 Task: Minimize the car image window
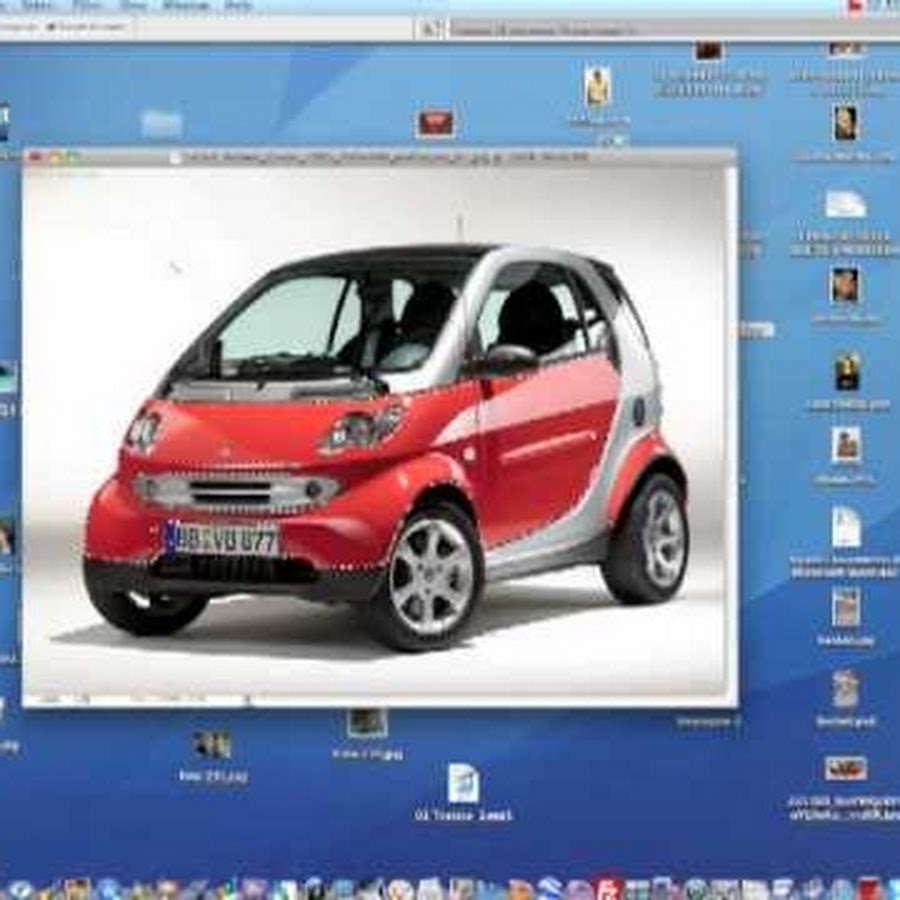[x=55, y=156]
